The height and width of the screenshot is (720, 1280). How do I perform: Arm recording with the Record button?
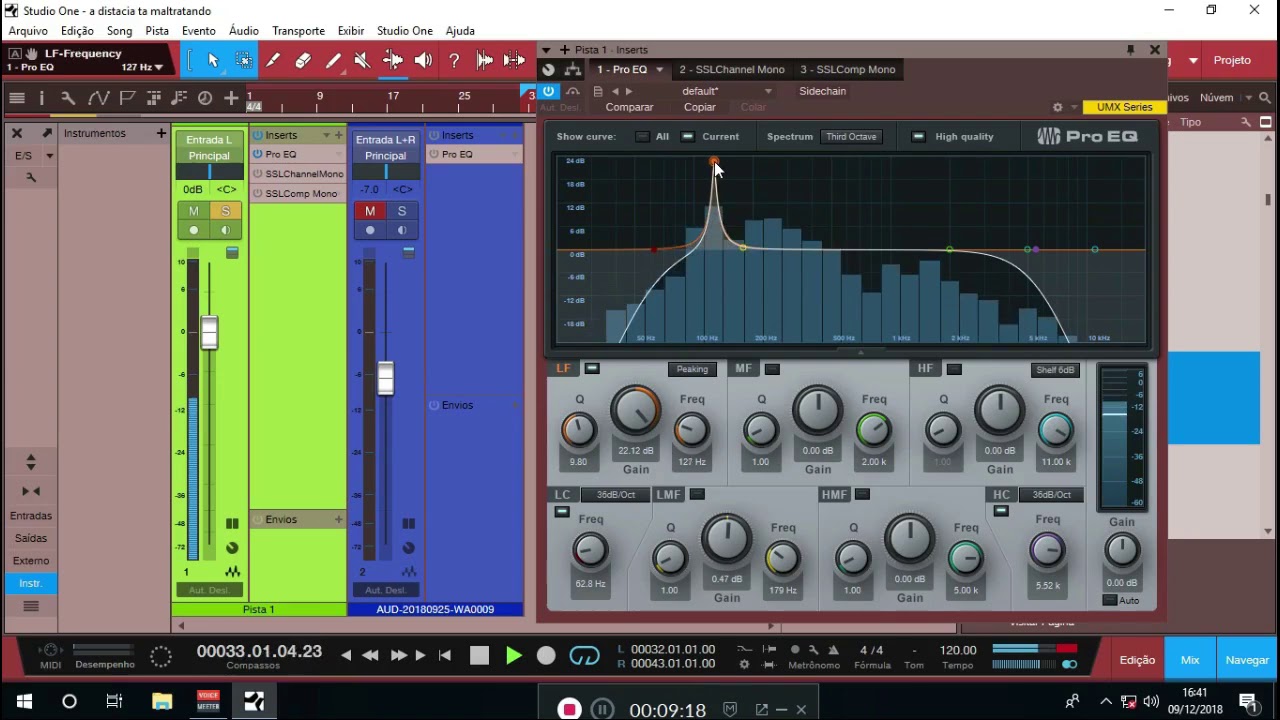pos(546,656)
